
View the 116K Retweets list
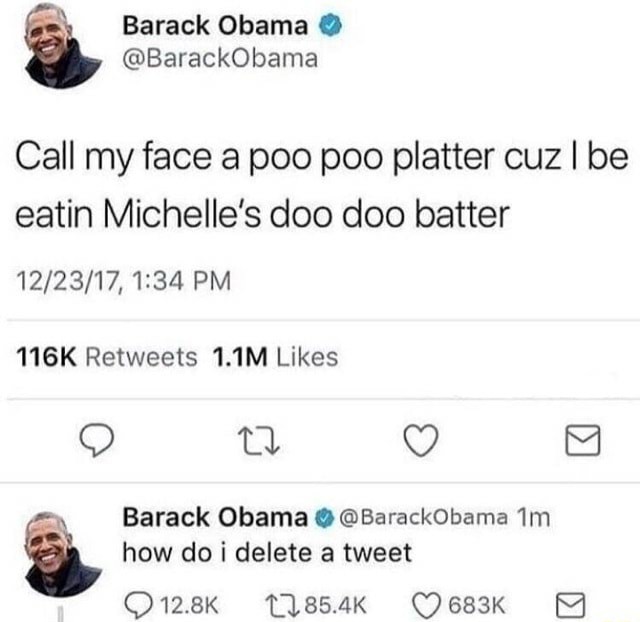pyautogui.click(x=109, y=356)
